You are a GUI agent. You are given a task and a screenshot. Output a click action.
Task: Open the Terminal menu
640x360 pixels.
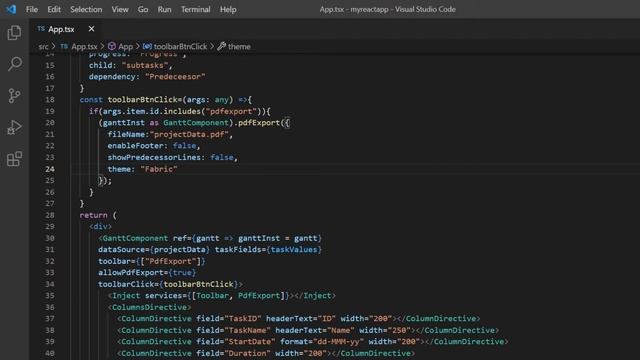click(196, 9)
